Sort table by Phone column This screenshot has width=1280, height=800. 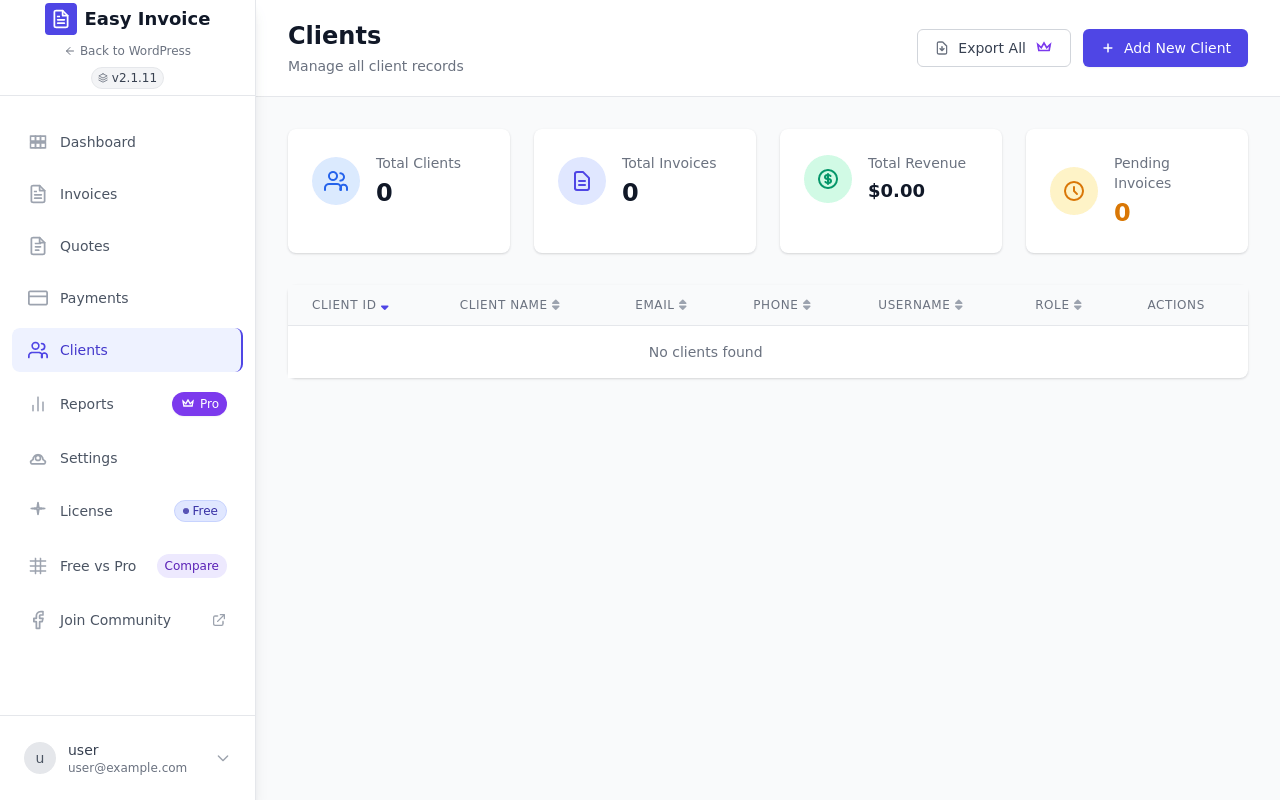pyautogui.click(x=782, y=305)
